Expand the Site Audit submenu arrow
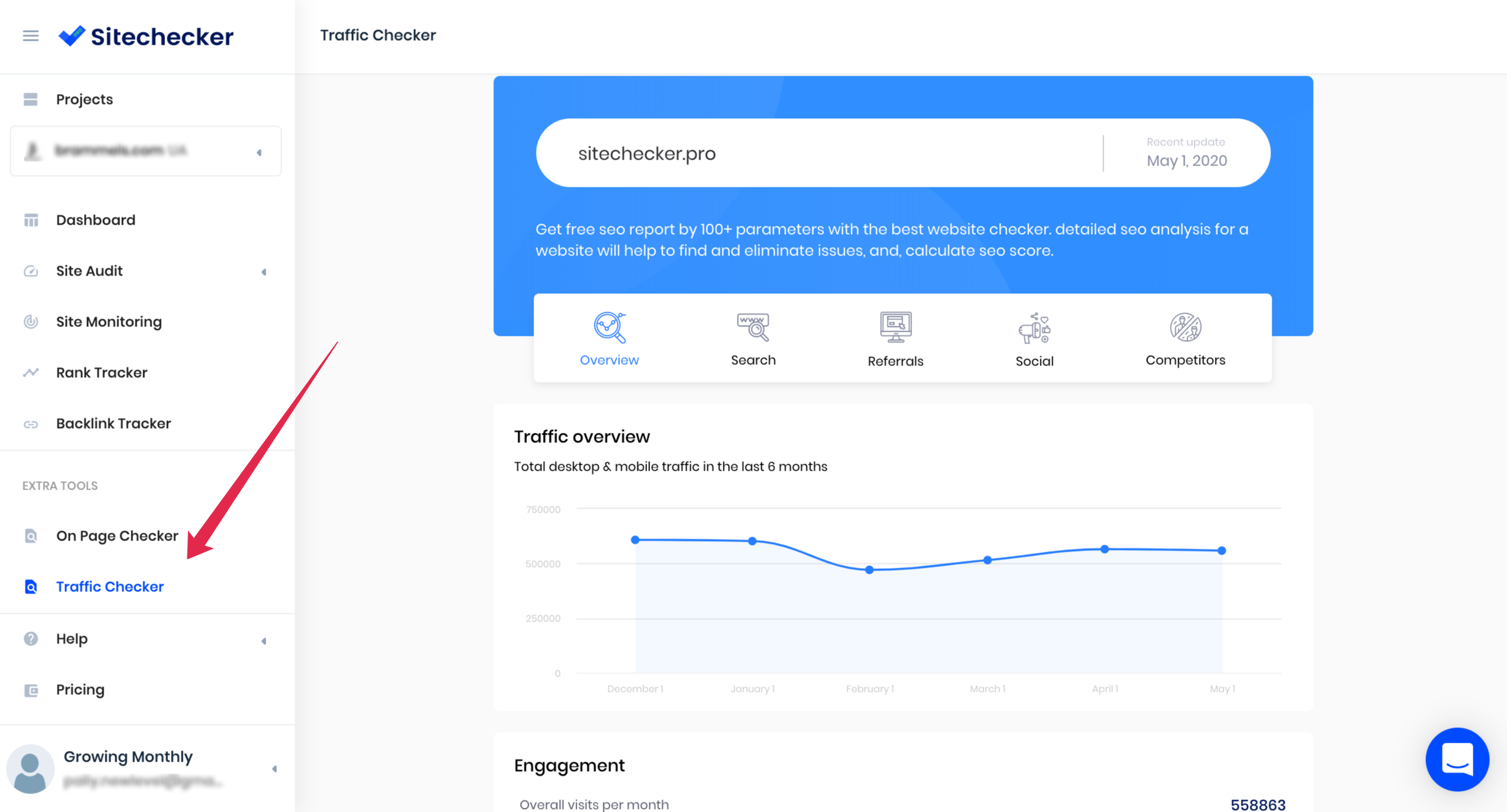1507x812 pixels. coord(264,272)
